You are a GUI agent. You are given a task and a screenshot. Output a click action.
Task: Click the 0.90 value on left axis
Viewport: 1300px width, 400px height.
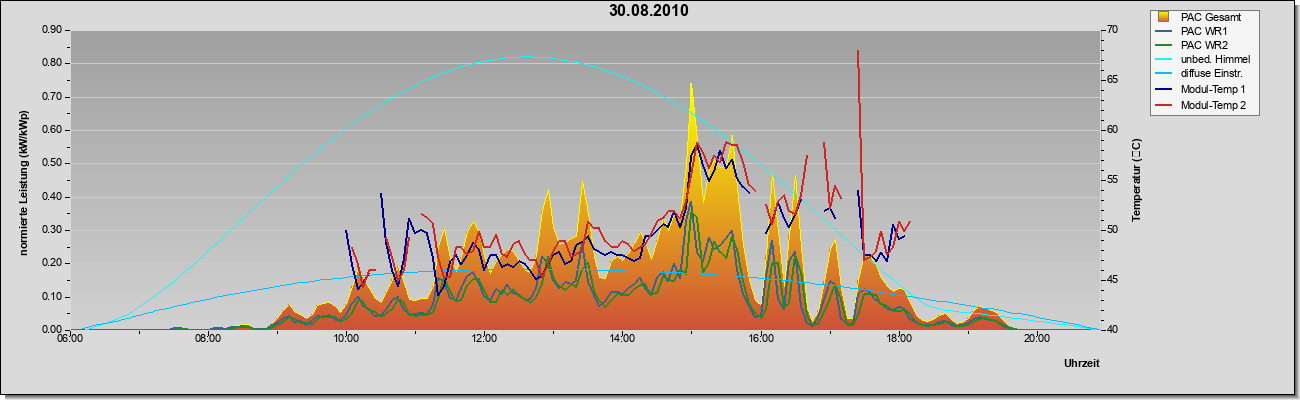(51, 30)
